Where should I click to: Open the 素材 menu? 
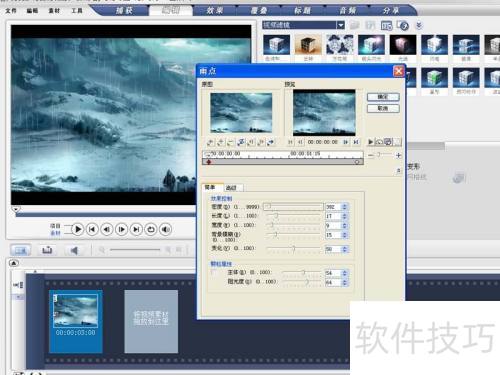(54, 11)
